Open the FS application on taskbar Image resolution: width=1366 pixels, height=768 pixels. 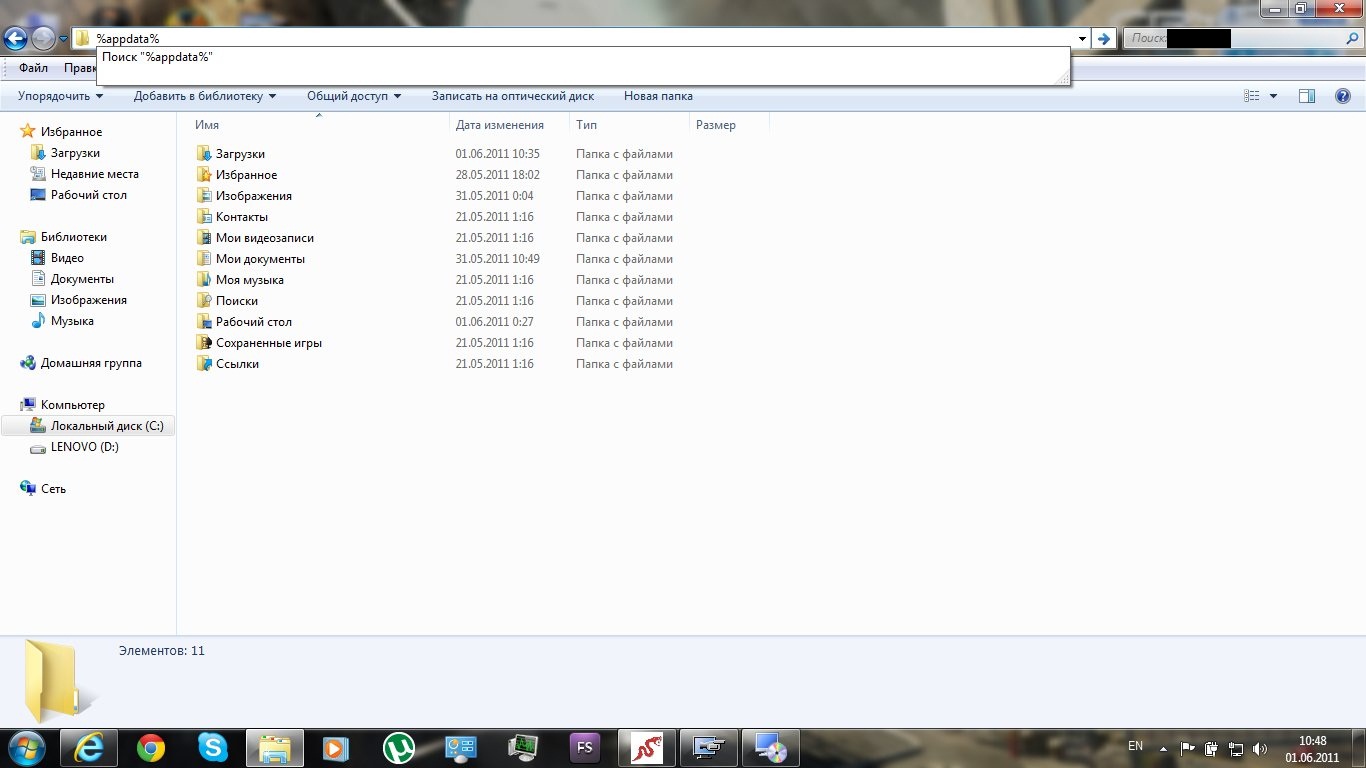click(x=585, y=748)
